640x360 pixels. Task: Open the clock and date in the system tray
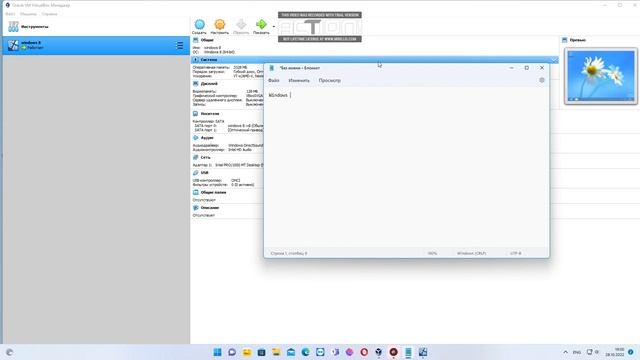click(615, 352)
